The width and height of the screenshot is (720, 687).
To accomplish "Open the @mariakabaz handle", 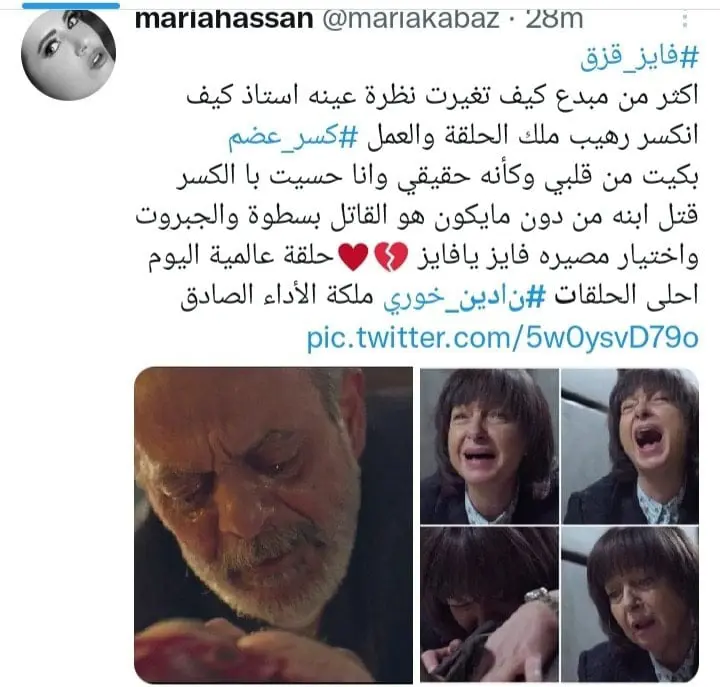I will pos(411,19).
